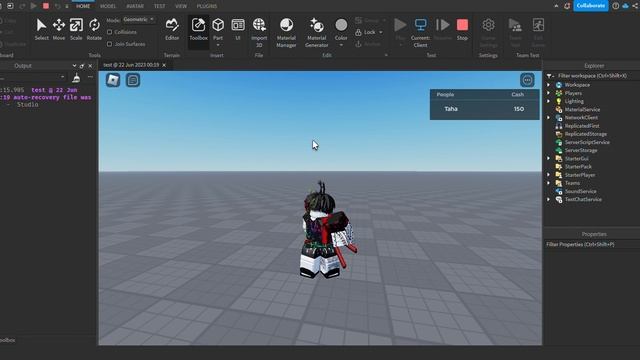Click the Filter workspace input field
The height and width of the screenshot is (360, 640).
(x=596, y=76)
